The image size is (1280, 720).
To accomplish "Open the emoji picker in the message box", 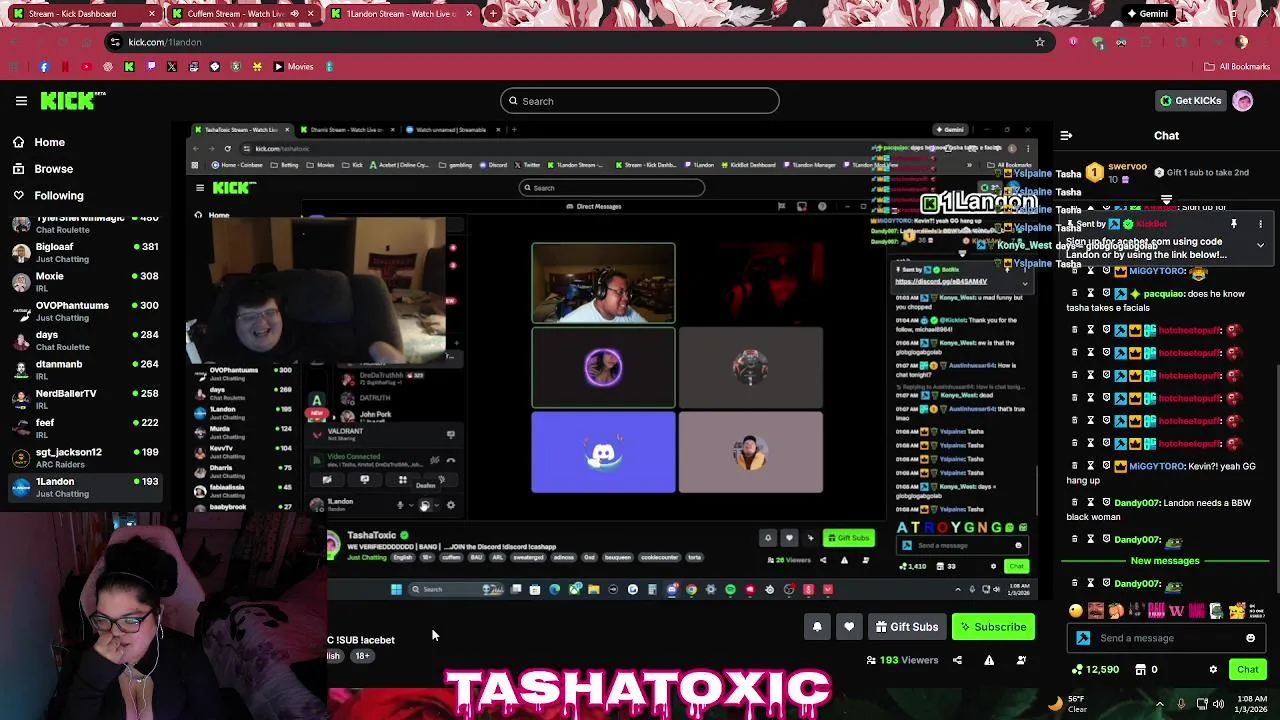I will point(1250,638).
